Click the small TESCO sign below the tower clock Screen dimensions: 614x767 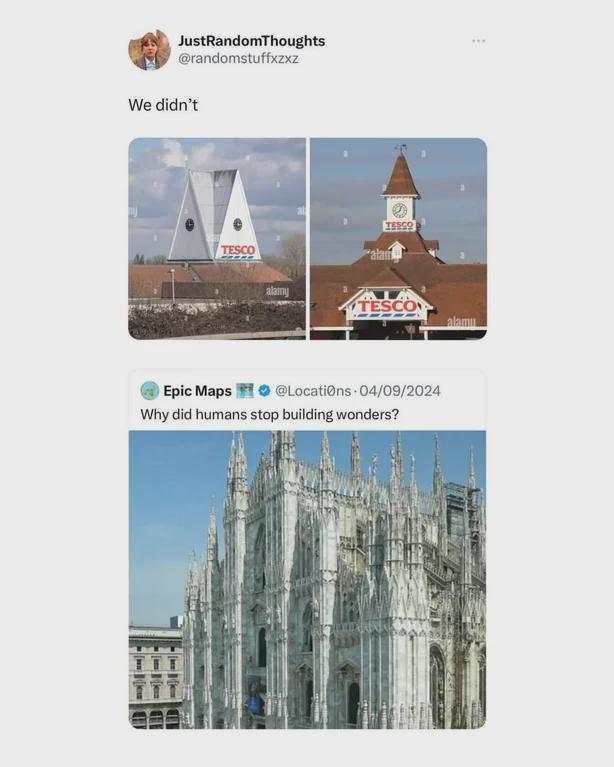point(399,226)
